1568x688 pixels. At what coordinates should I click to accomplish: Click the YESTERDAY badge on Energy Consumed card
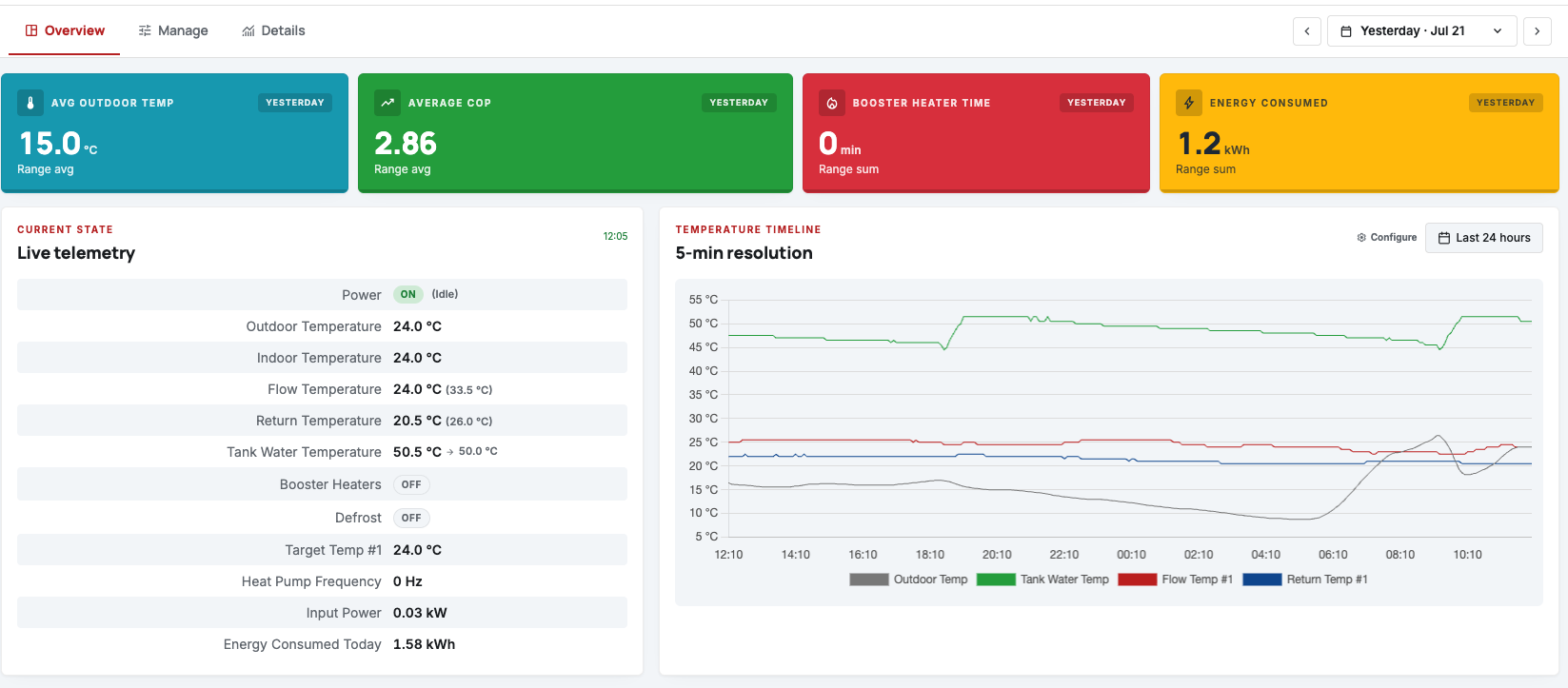(x=1505, y=103)
